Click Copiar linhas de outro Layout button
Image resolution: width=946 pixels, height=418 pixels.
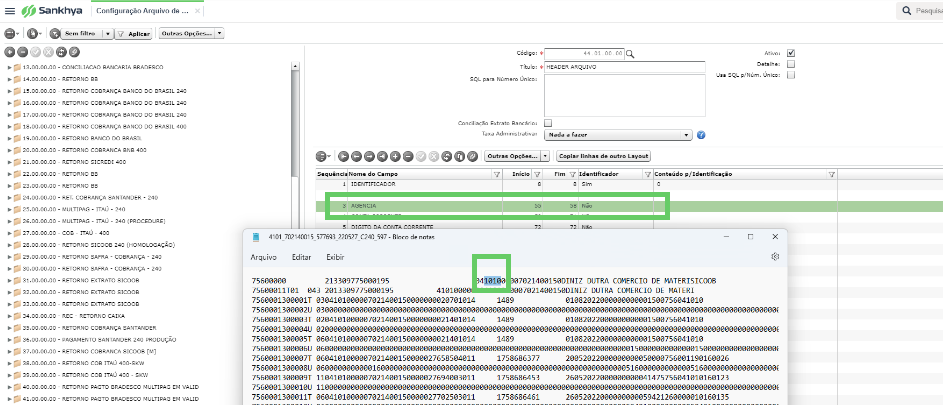(603, 156)
